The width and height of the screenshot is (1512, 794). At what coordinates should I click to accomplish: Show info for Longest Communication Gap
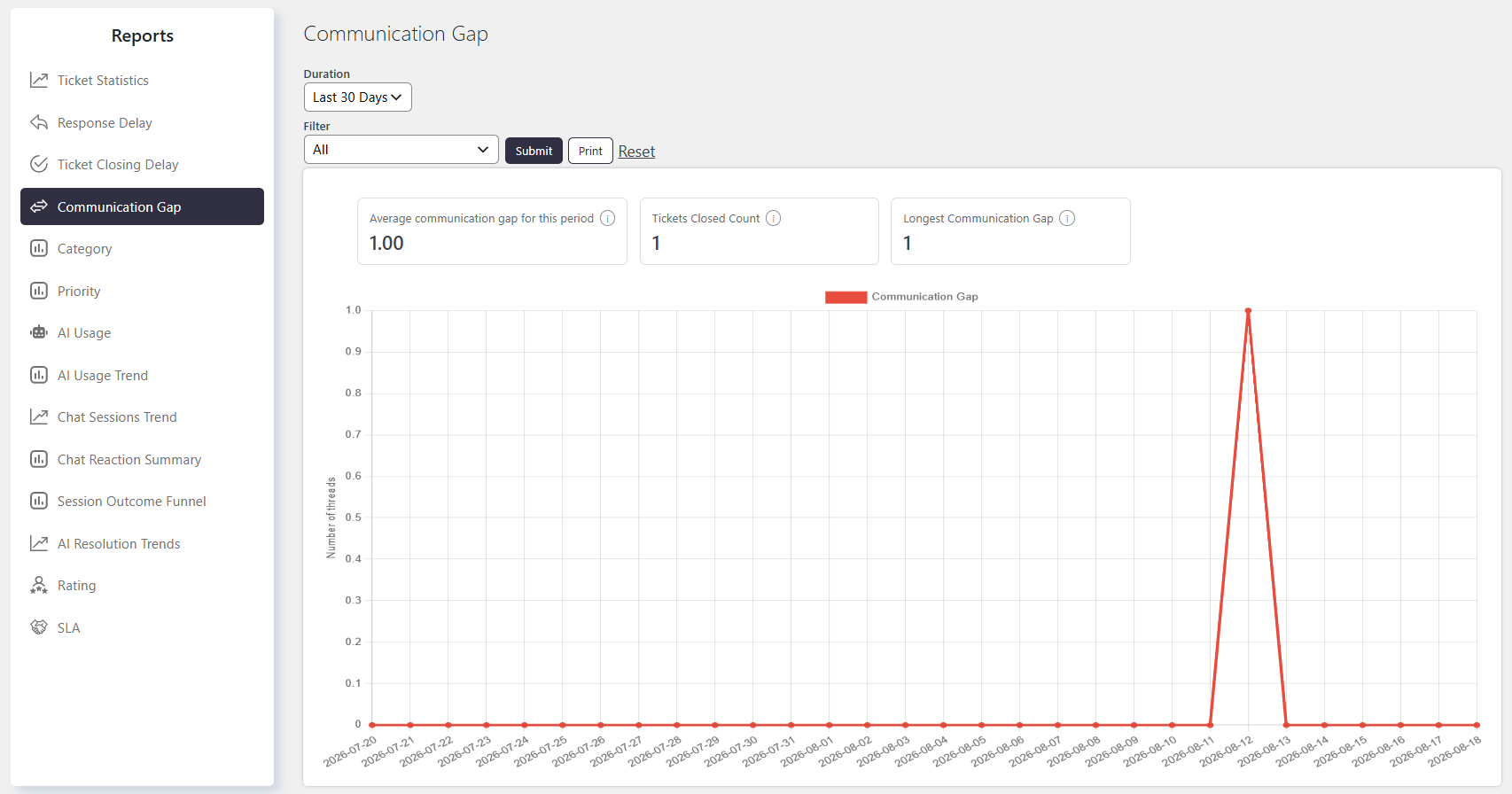pos(1067,218)
